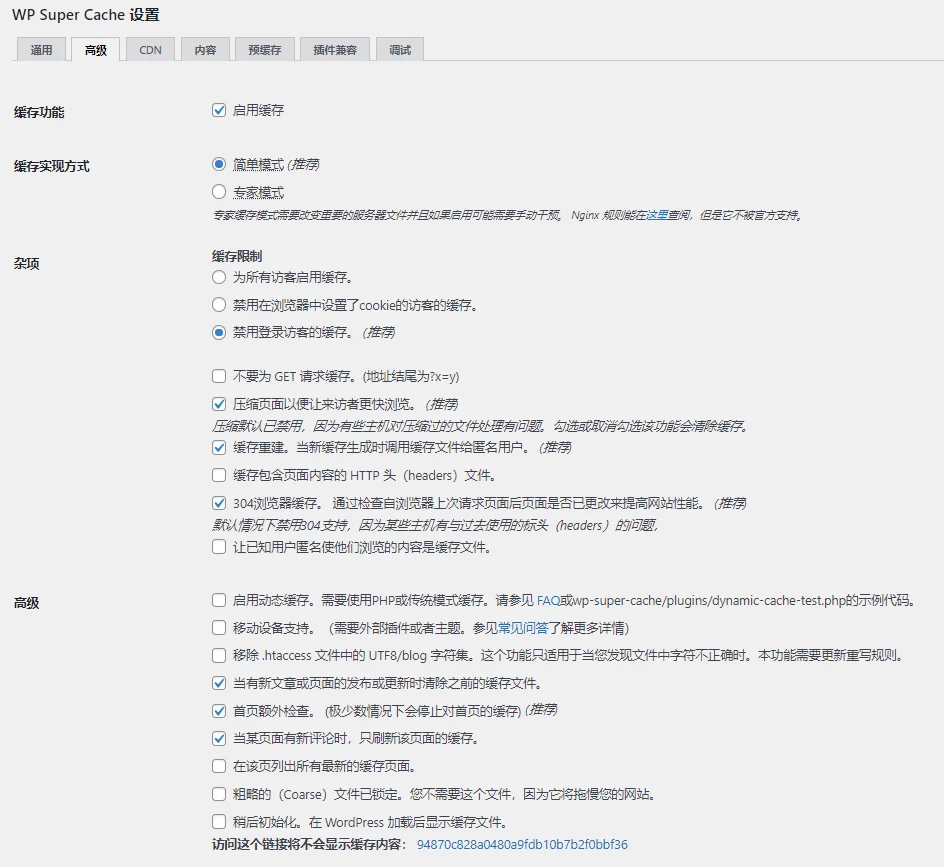Image resolution: width=944 pixels, height=867 pixels.
Task: Open the 预缓存 tab
Action: [x=265, y=49]
